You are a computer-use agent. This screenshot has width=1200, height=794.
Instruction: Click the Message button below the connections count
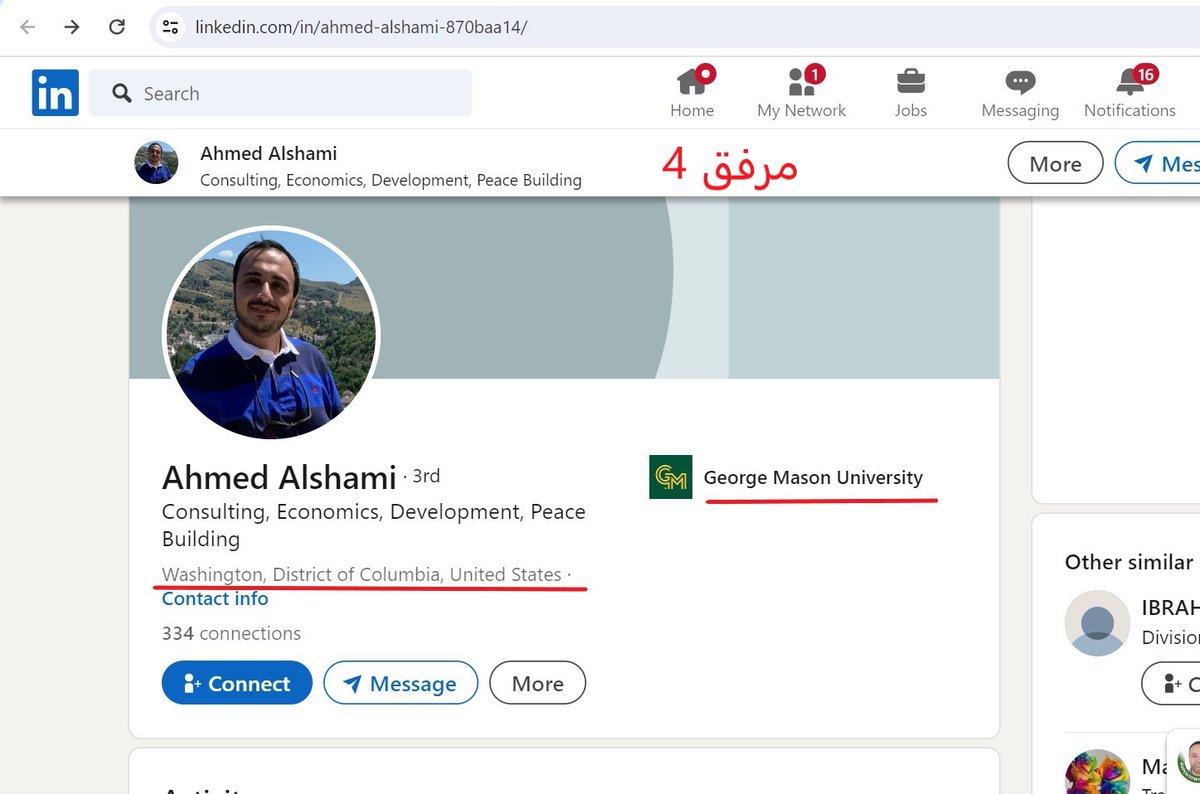[x=401, y=683]
